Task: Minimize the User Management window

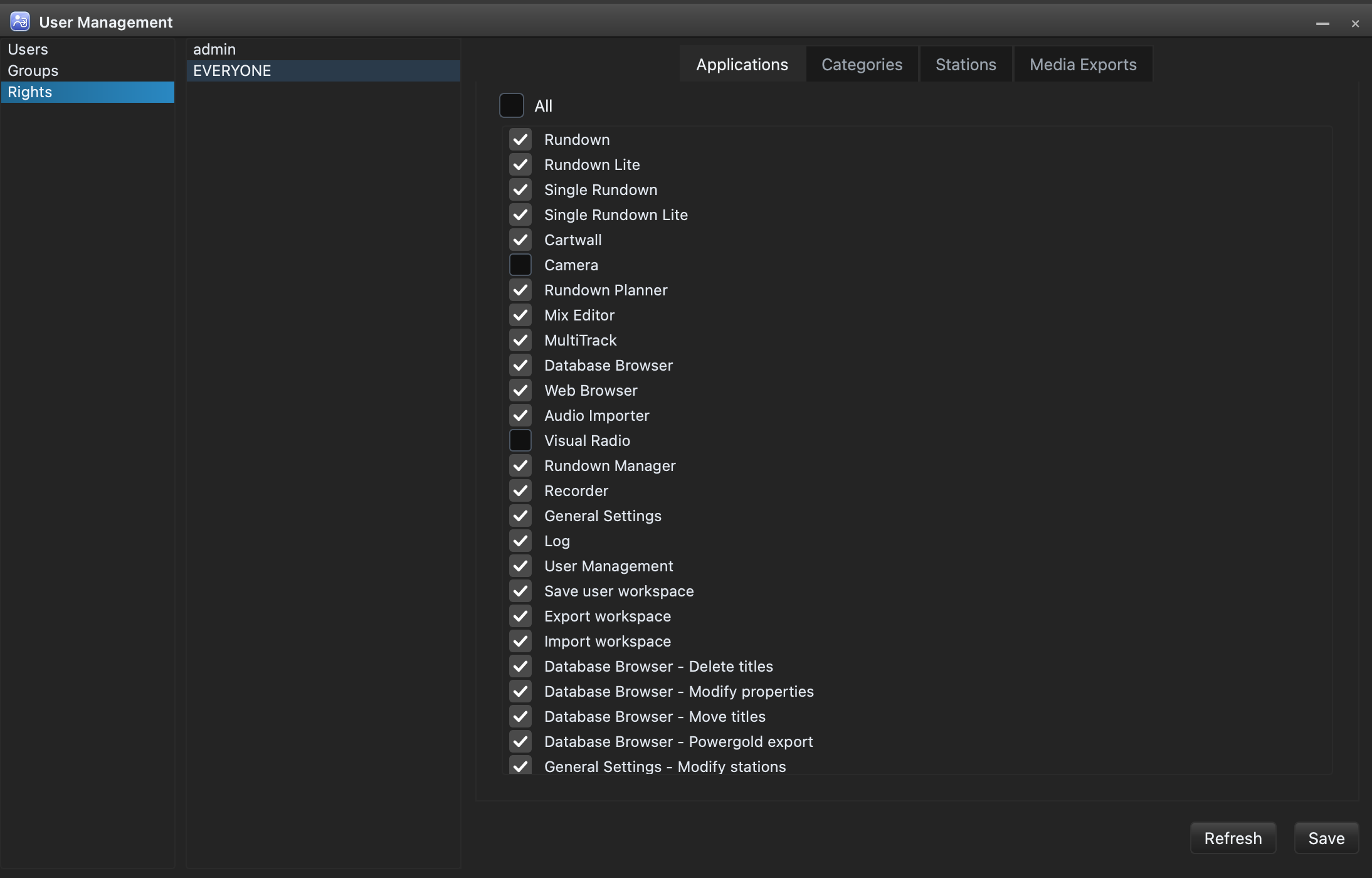Action: (x=1322, y=24)
